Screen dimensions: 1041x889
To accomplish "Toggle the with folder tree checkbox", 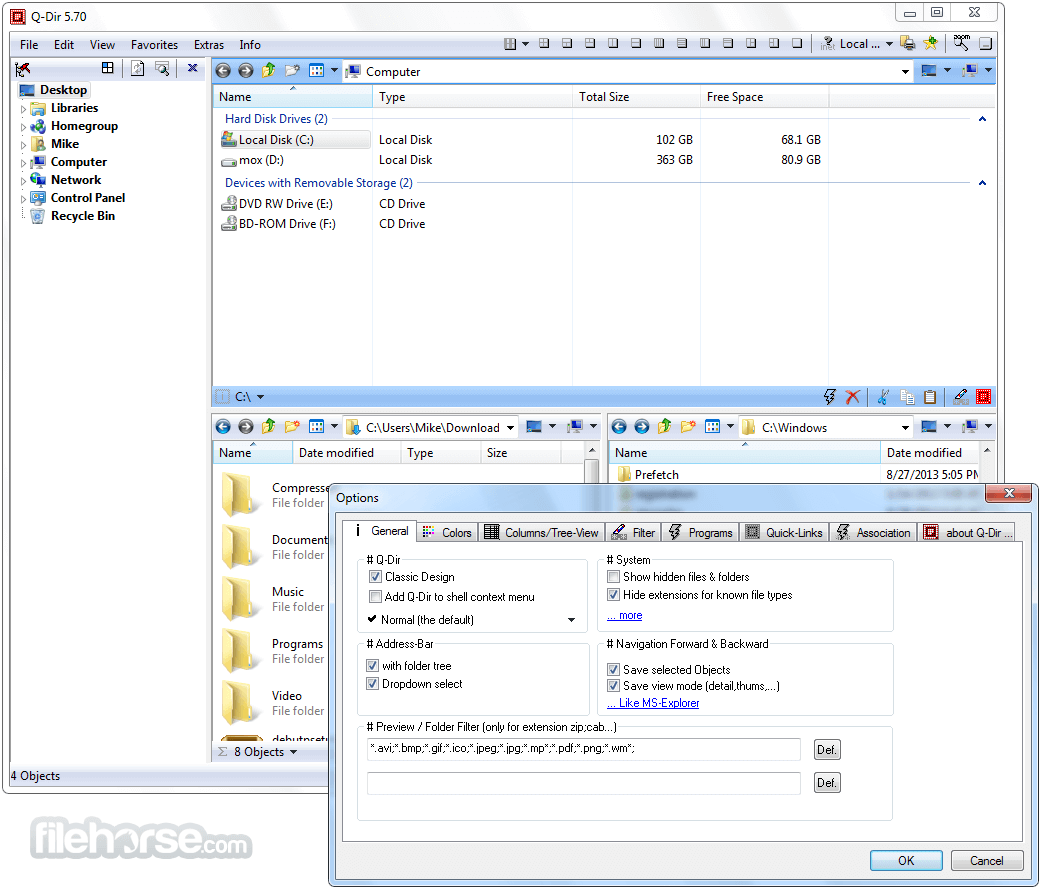I will click(372, 665).
